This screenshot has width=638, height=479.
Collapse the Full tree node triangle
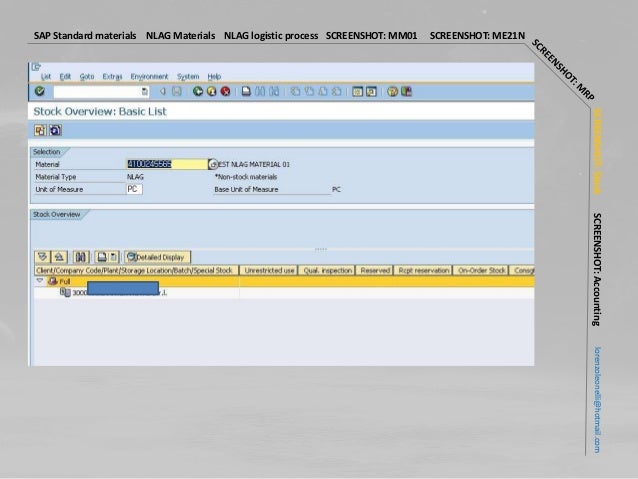click(x=39, y=281)
